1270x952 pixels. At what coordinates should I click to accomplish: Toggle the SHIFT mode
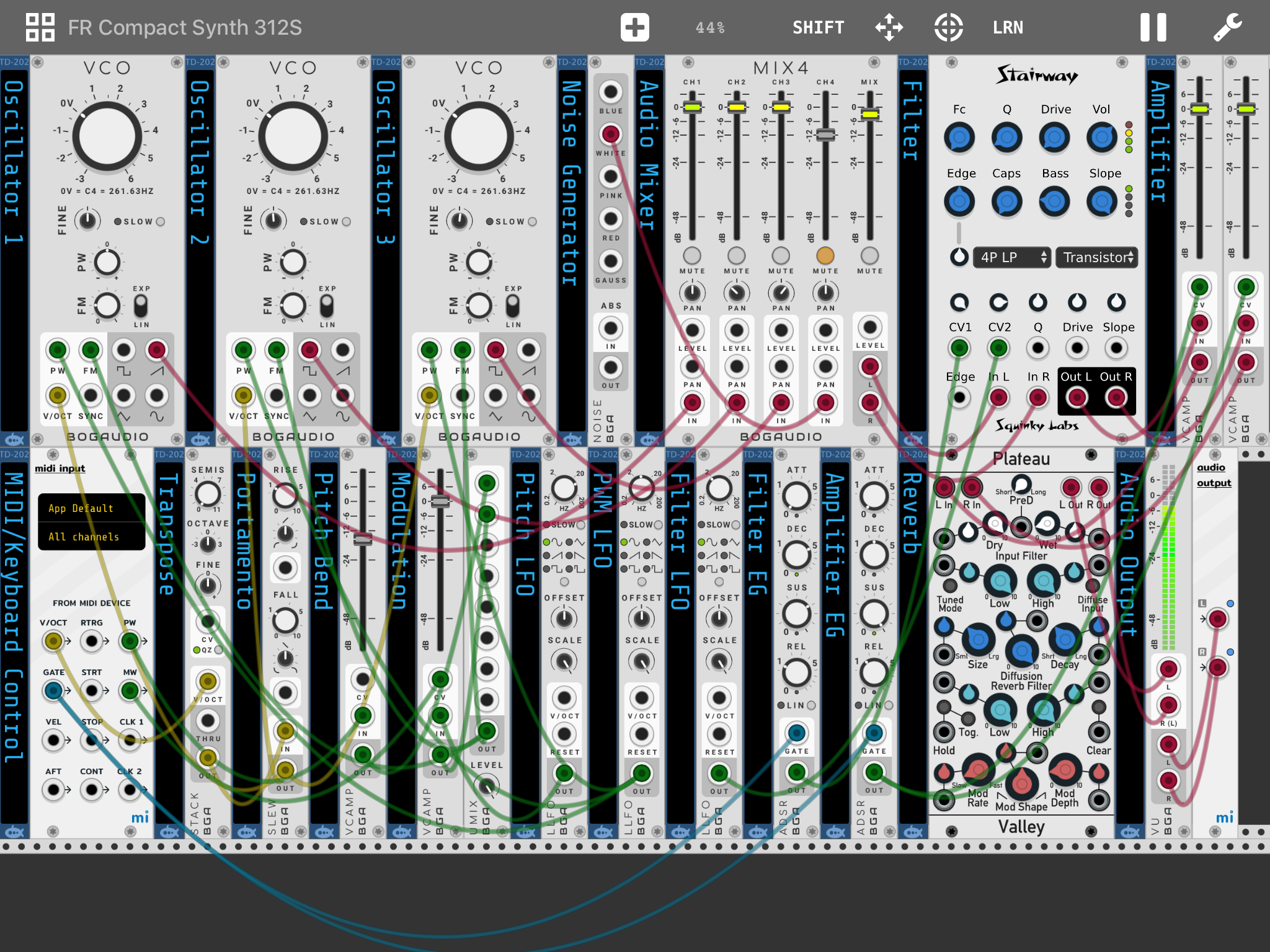(x=818, y=27)
